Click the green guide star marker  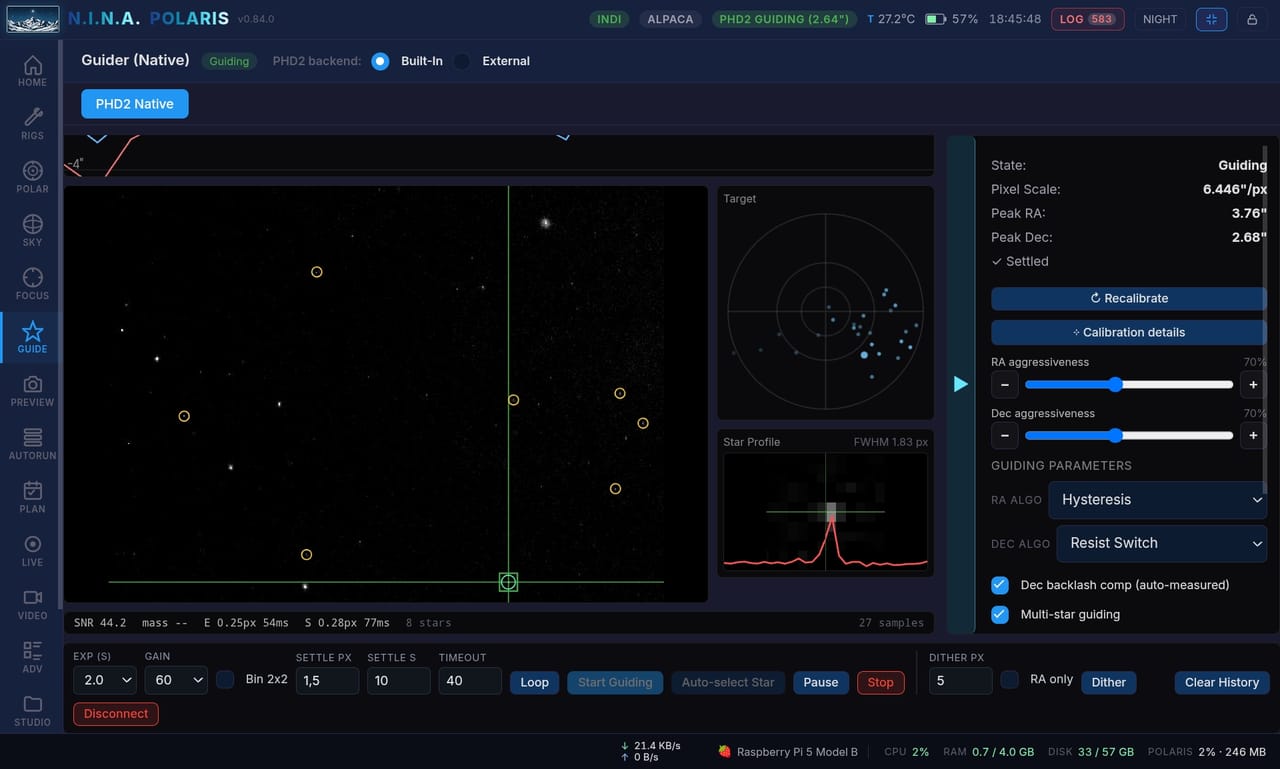click(x=508, y=582)
